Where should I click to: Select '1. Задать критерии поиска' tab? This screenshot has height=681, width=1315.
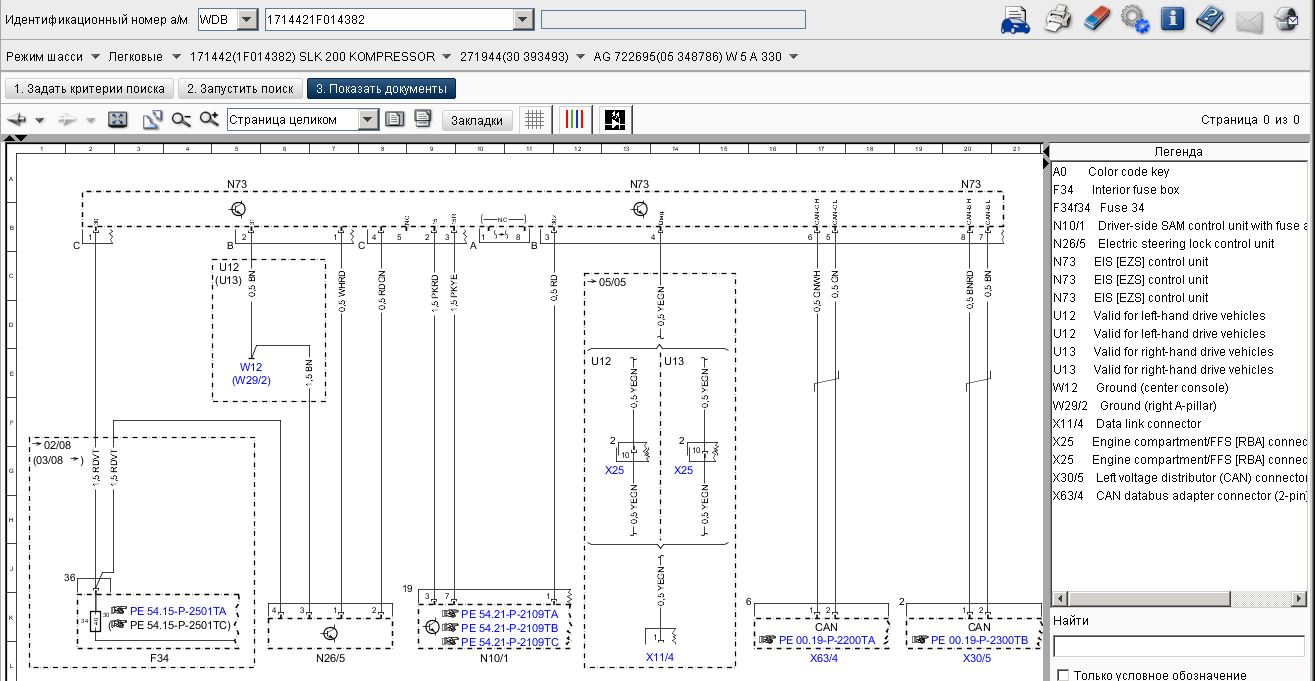90,89
